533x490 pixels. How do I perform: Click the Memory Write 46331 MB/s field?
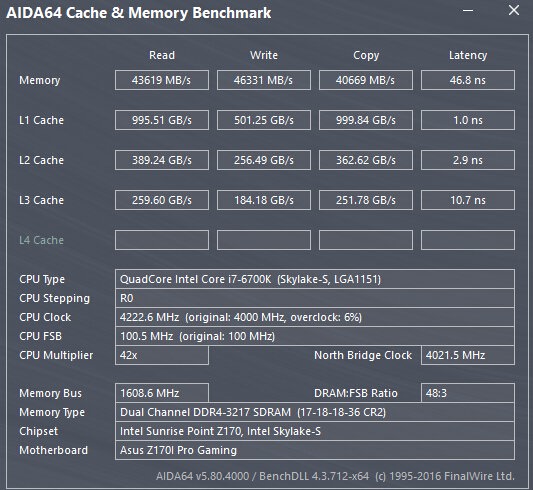pos(264,80)
